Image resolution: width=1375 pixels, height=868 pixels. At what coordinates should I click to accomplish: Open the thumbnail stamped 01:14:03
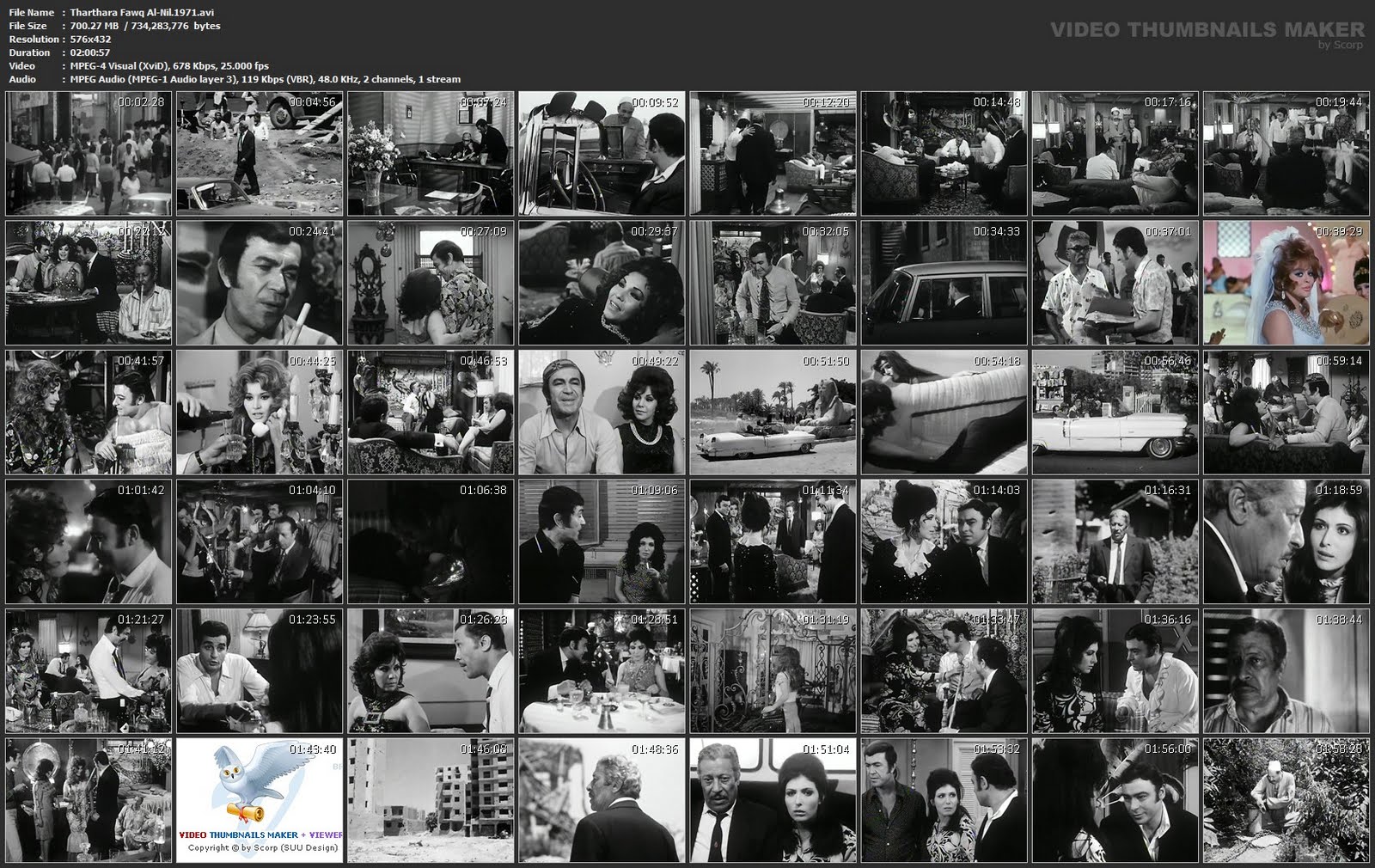(944, 541)
